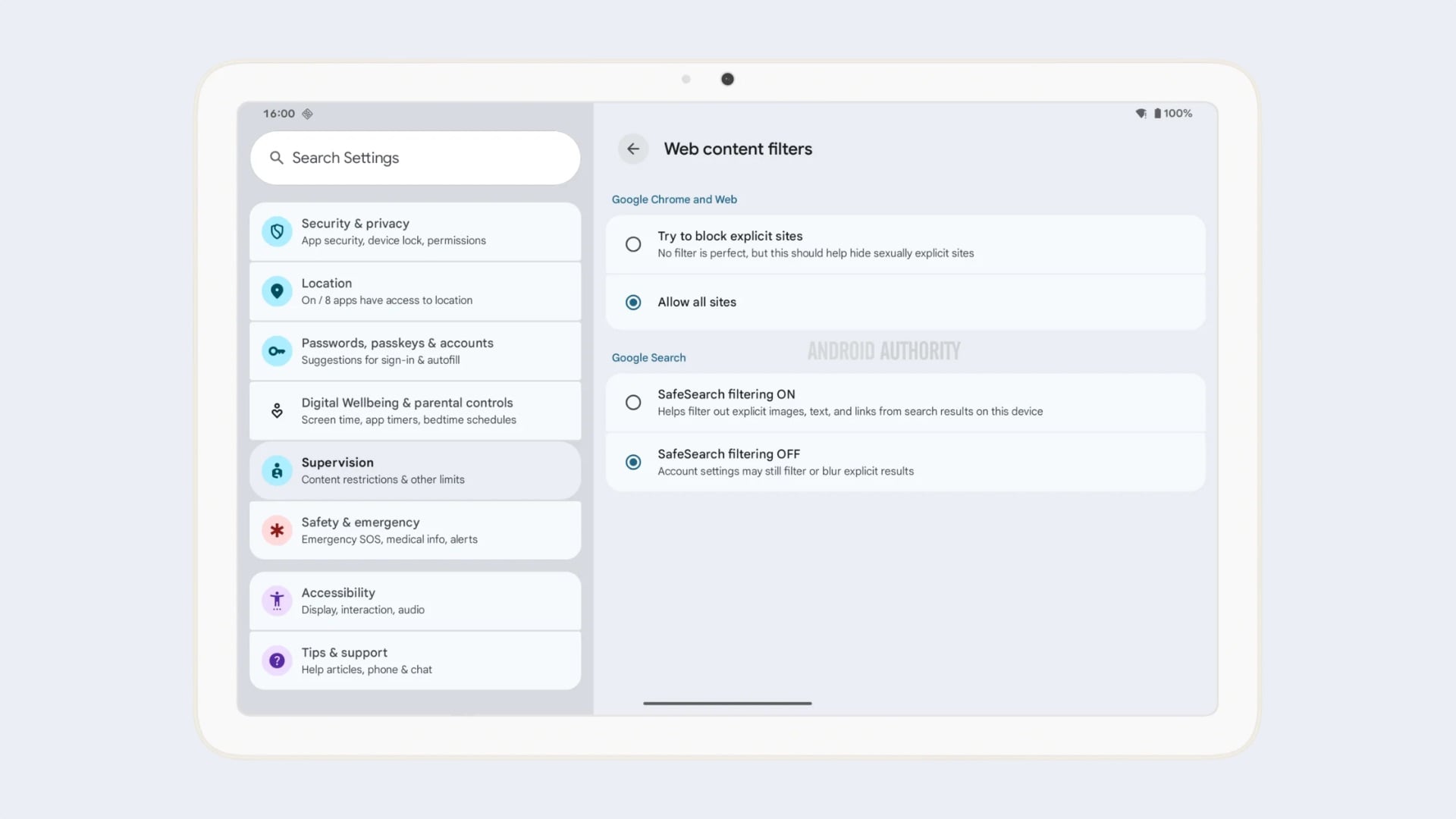Image resolution: width=1456 pixels, height=819 pixels.
Task: Select Try to block explicit sites radio
Action: (x=633, y=244)
